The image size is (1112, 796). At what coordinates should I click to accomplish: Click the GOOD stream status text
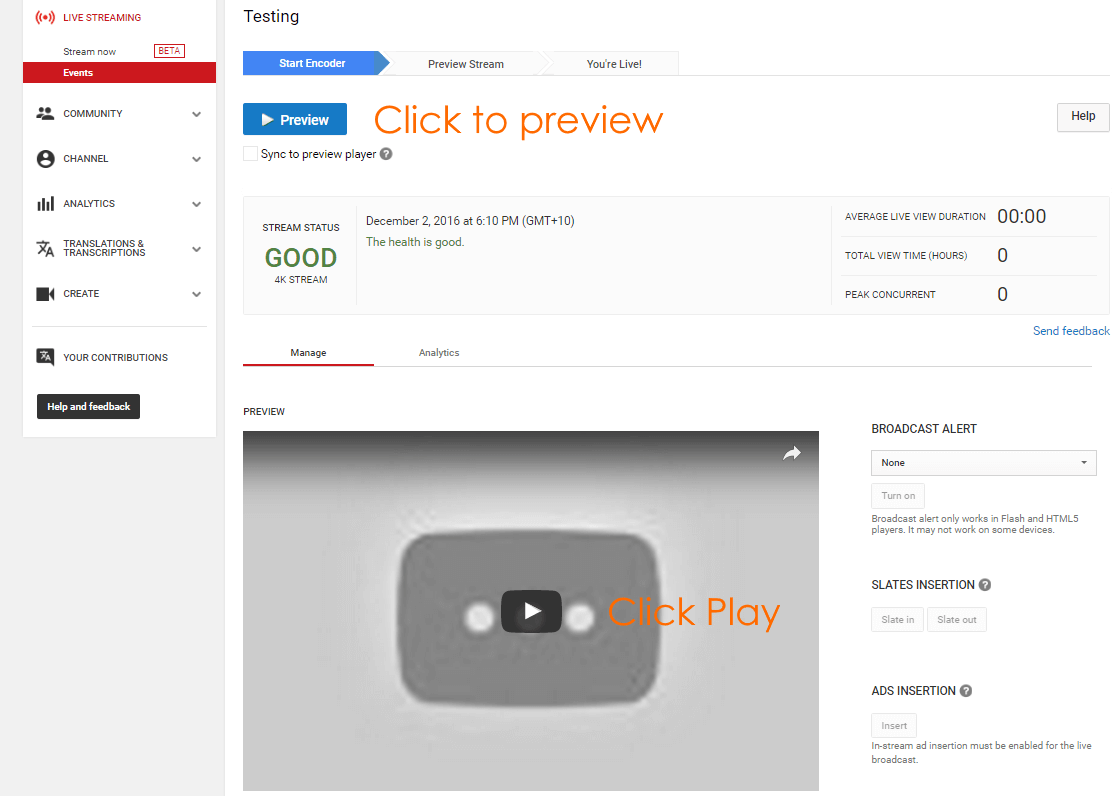click(x=301, y=258)
